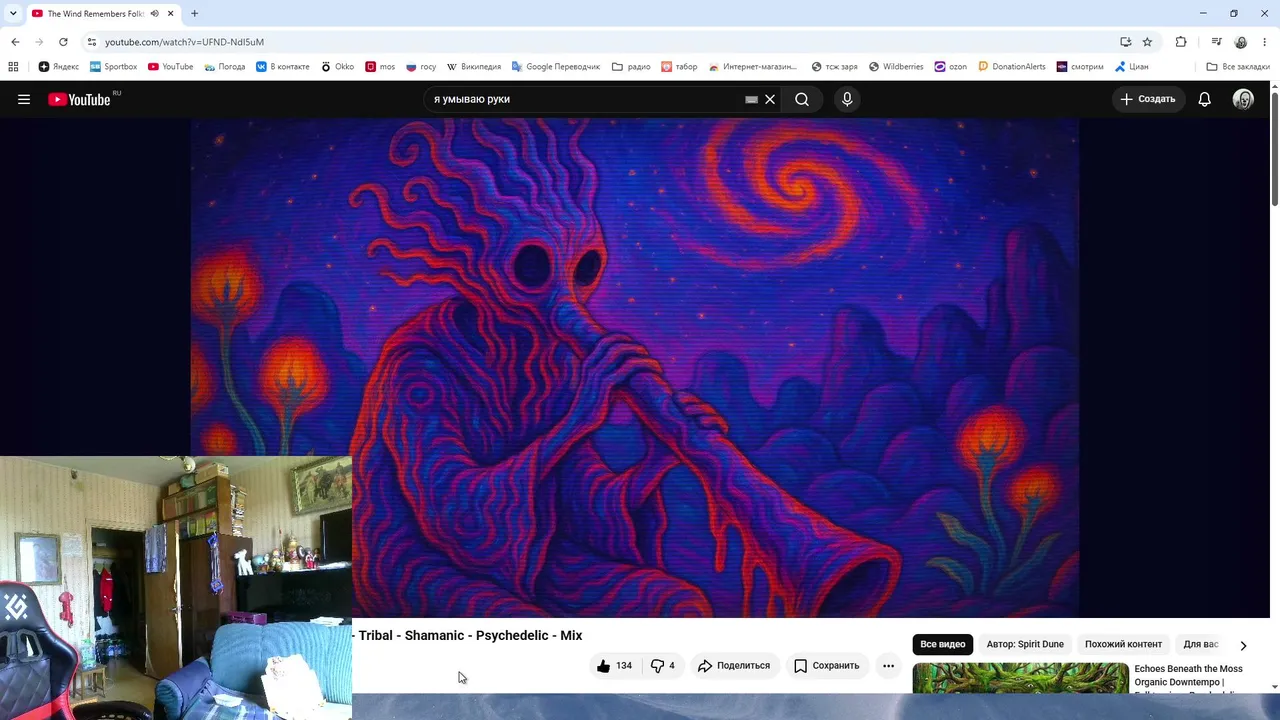Open the В контакте bookmark
The height and width of the screenshot is (720, 1280).
point(282,67)
